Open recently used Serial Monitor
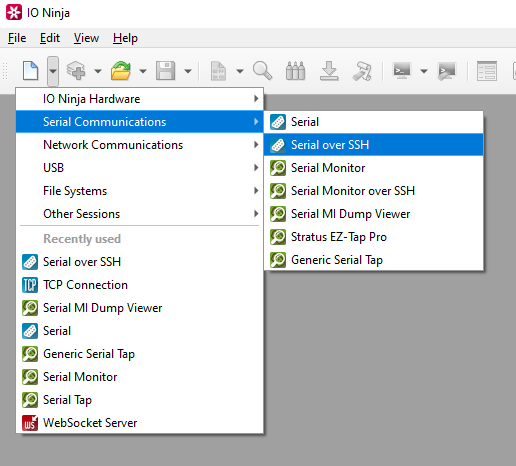This screenshot has height=466, width=516. 140,377
